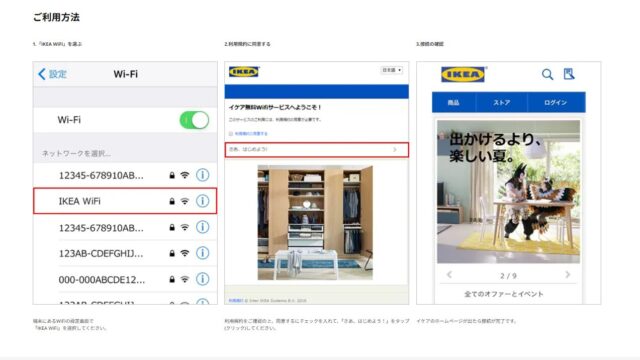Toggle the Wi-Fi switch off

[194, 120]
